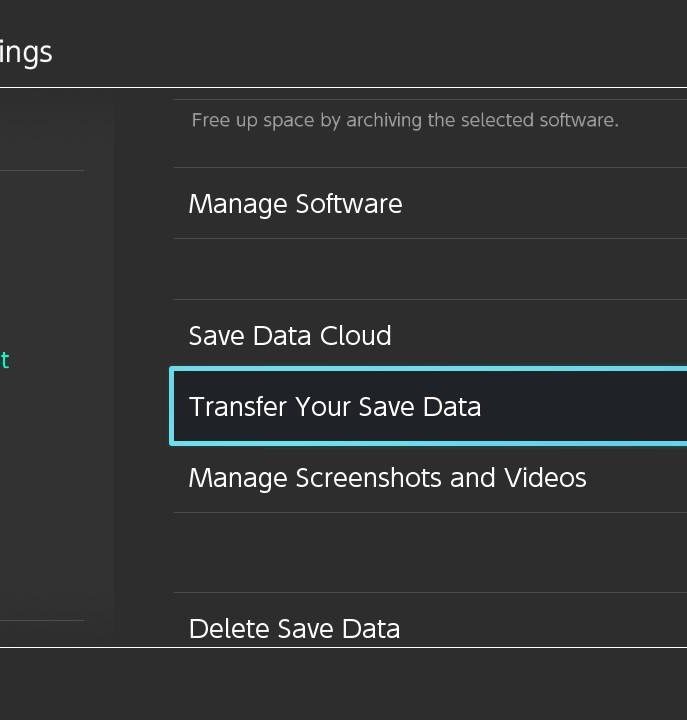Click the teal highlighted sidebar category
This screenshot has width=687, height=720.
[5, 360]
